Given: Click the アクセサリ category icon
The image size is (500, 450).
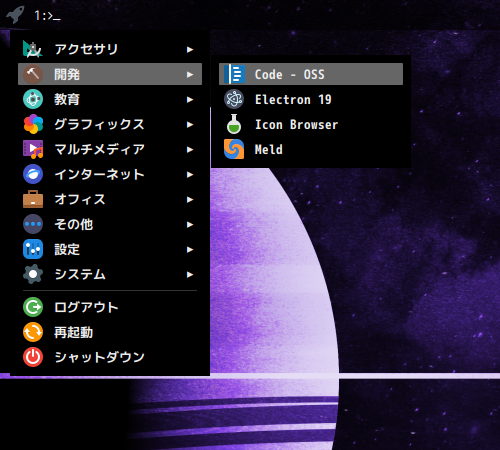Looking at the screenshot, I should (33, 49).
